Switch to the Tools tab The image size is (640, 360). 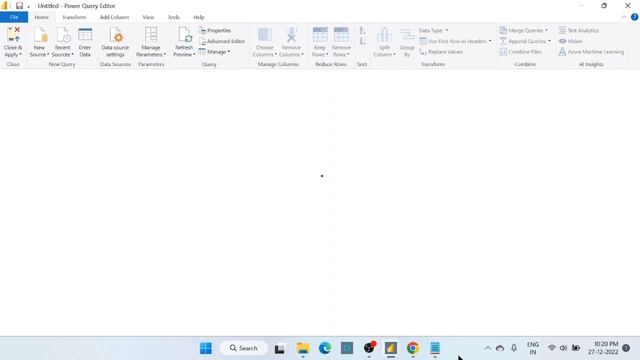coord(174,17)
